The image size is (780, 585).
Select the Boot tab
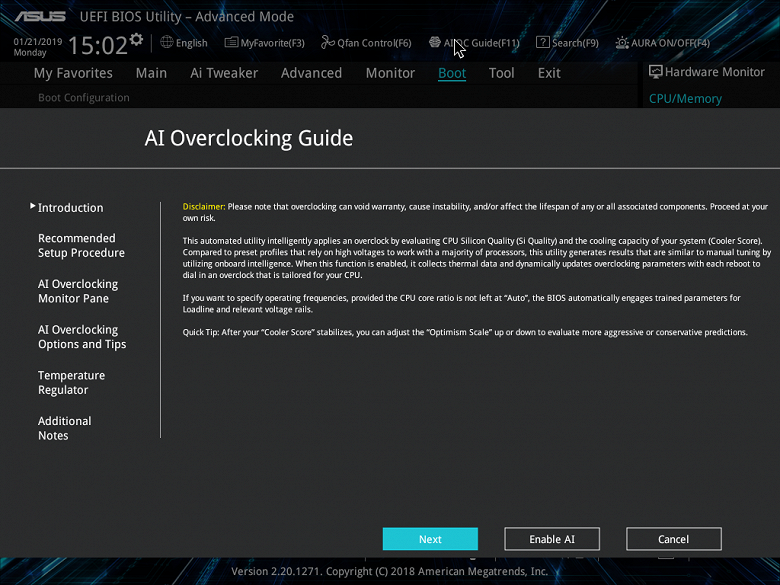click(x=452, y=73)
